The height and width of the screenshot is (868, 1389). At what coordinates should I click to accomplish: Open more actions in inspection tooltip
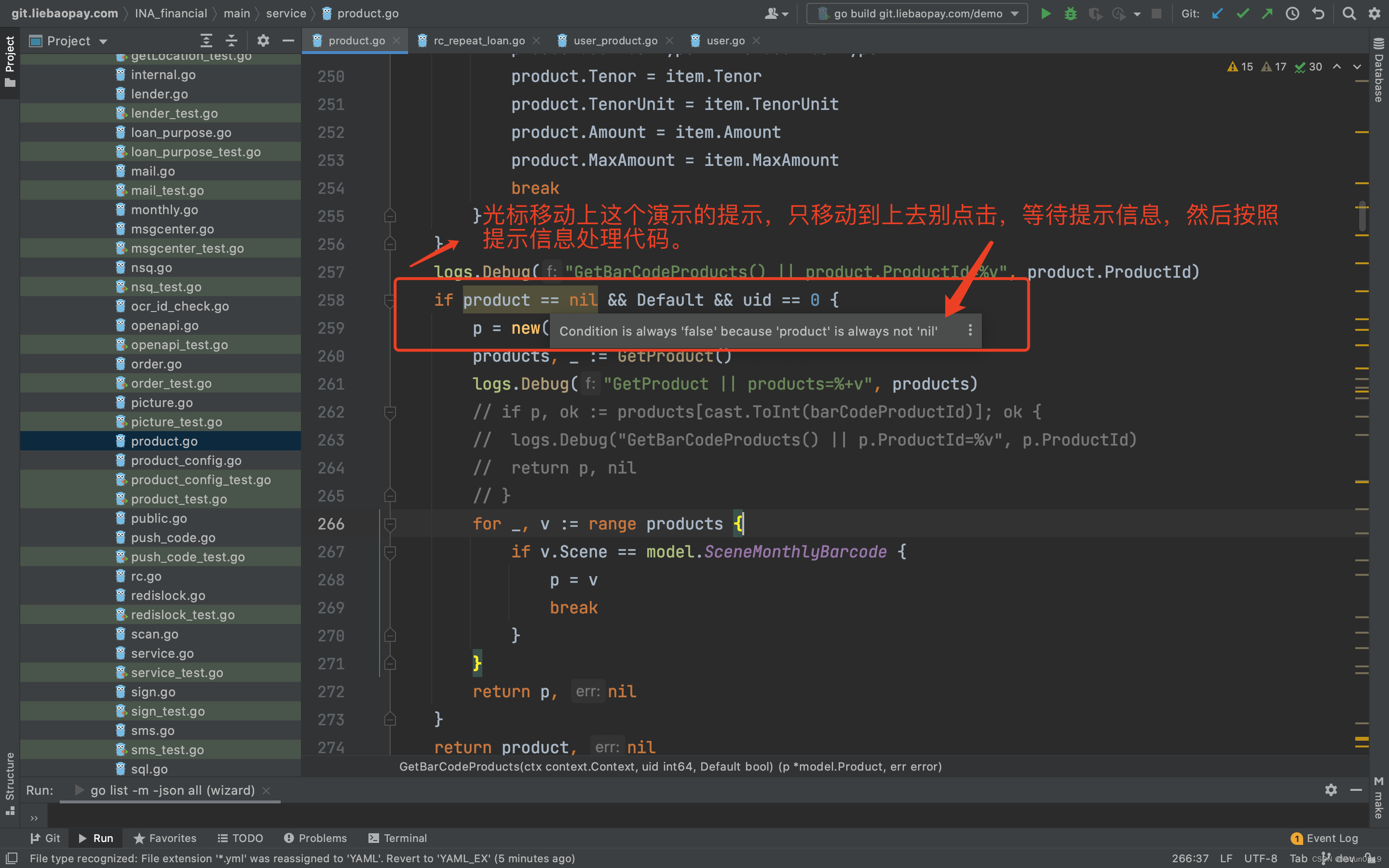pyautogui.click(x=970, y=330)
